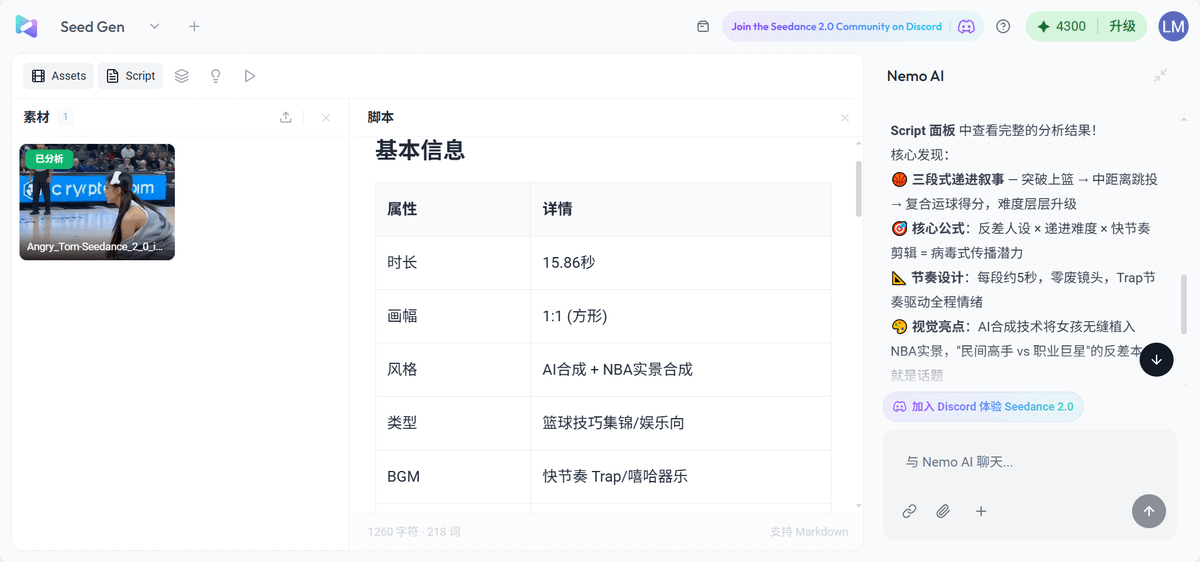Open the help question mark icon
This screenshot has height=562, width=1200.
click(x=1003, y=27)
